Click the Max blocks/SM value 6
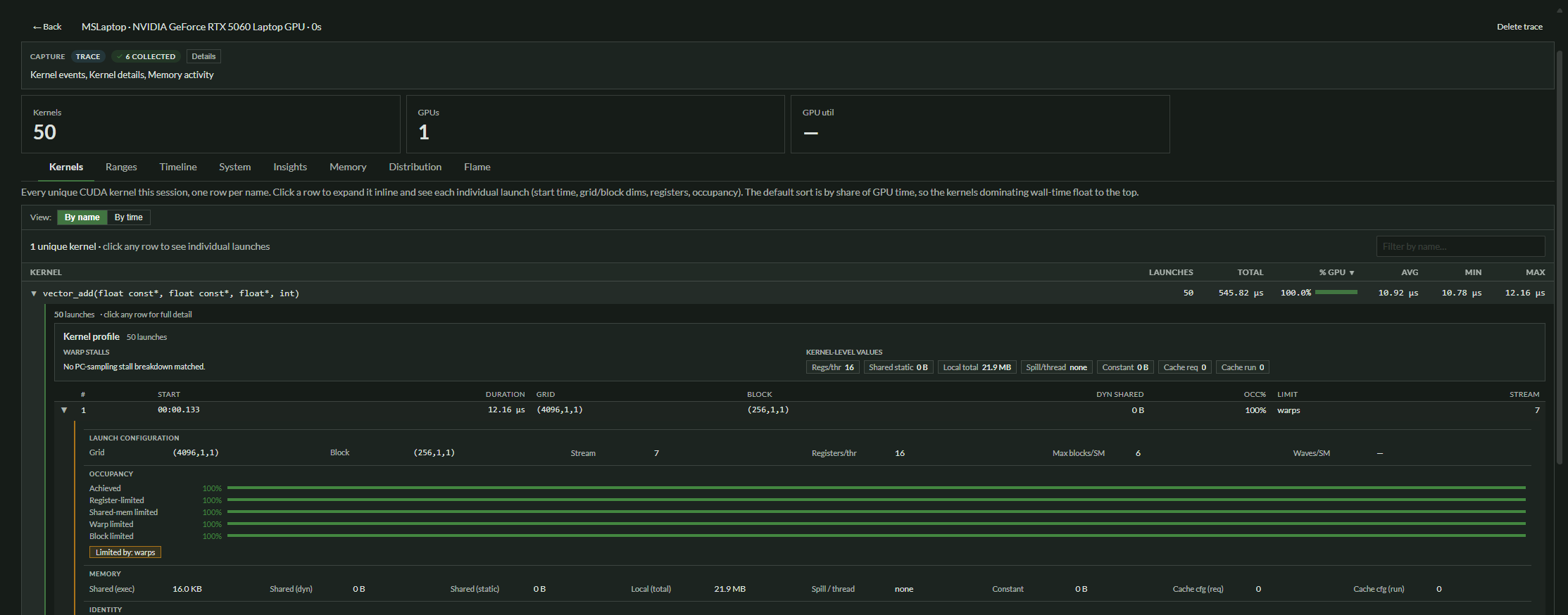Image resolution: width=1568 pixels, height=615 pixels. tap(1138, 453)
